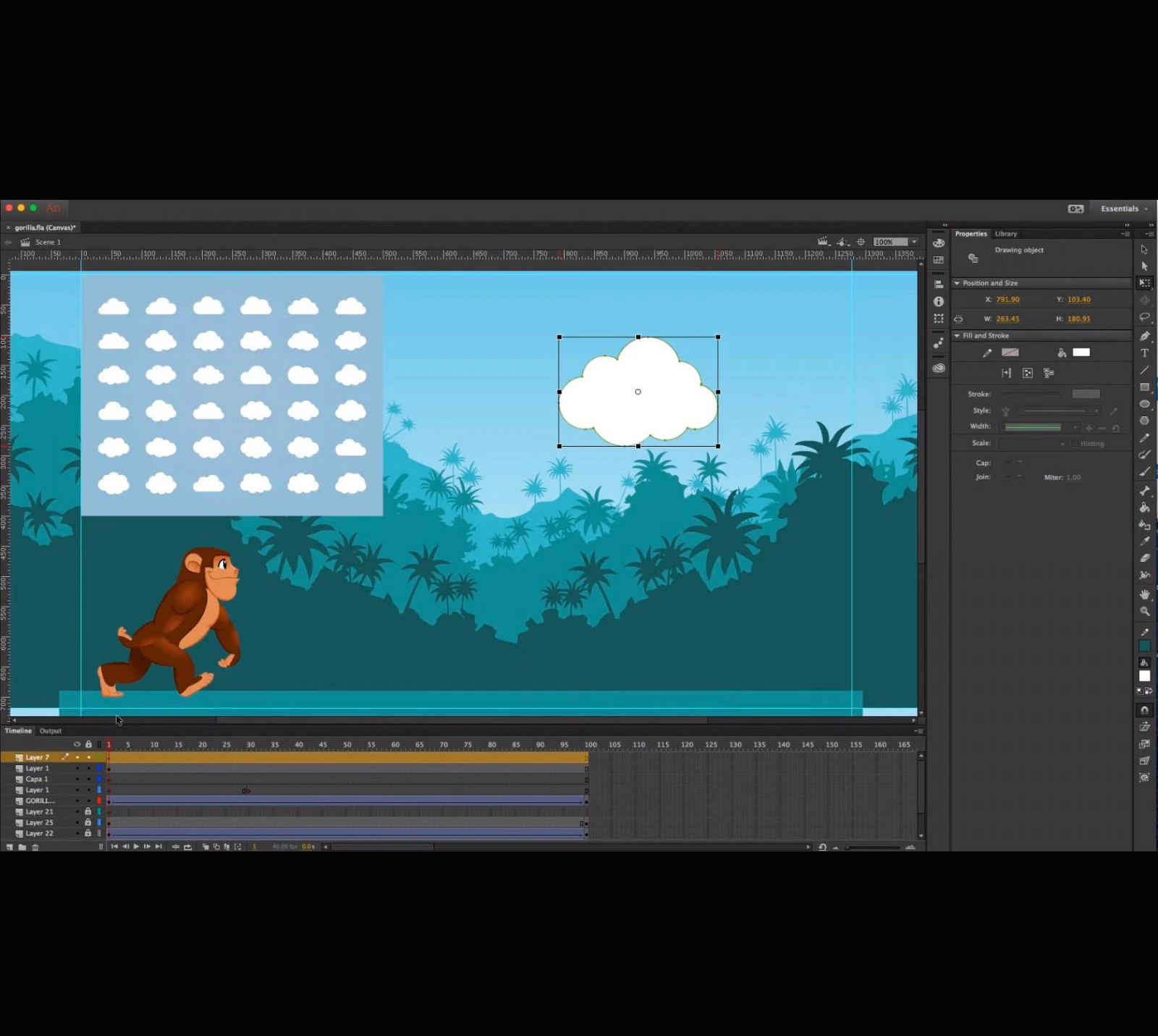Go to the last frame
Screen dimensions: 1158x1036
pos(159,847)
